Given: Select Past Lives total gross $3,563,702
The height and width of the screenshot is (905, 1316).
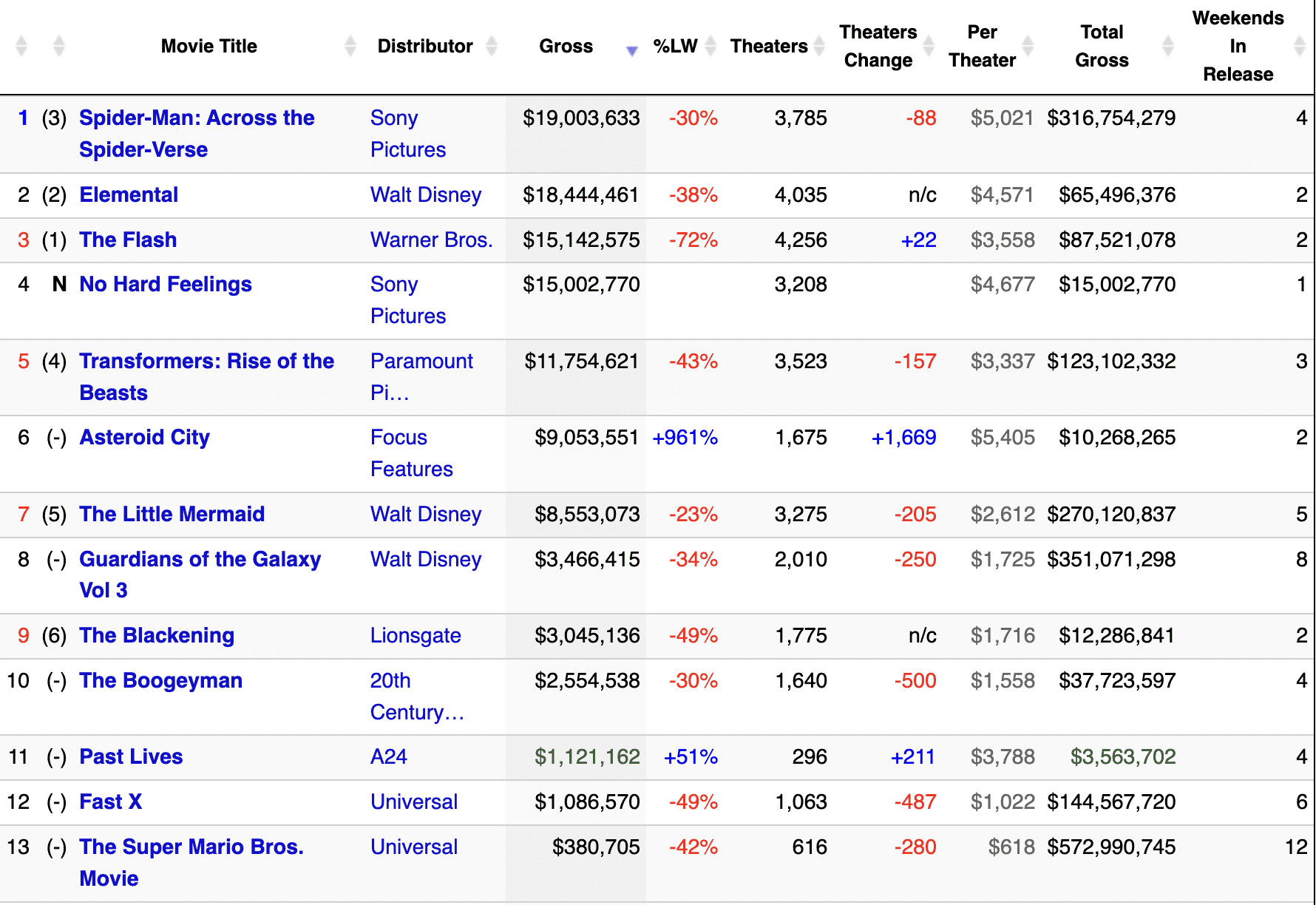Looking at the screenshot, I should pyautogui.click(x=1123, y=756).
